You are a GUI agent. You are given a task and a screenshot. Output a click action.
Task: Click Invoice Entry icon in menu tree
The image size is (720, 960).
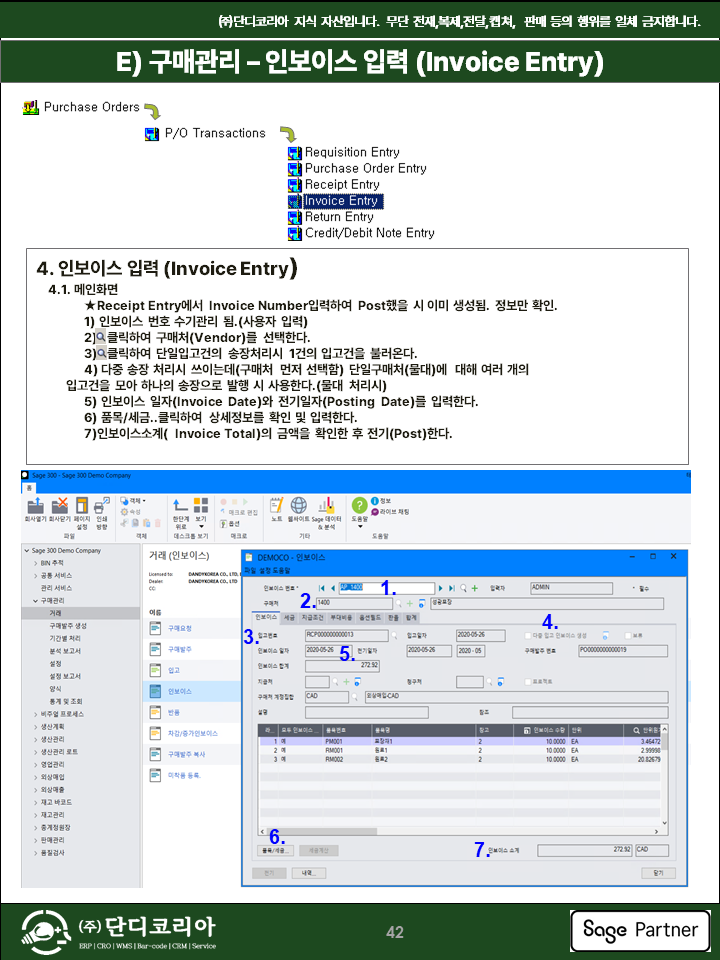(295, 201)
